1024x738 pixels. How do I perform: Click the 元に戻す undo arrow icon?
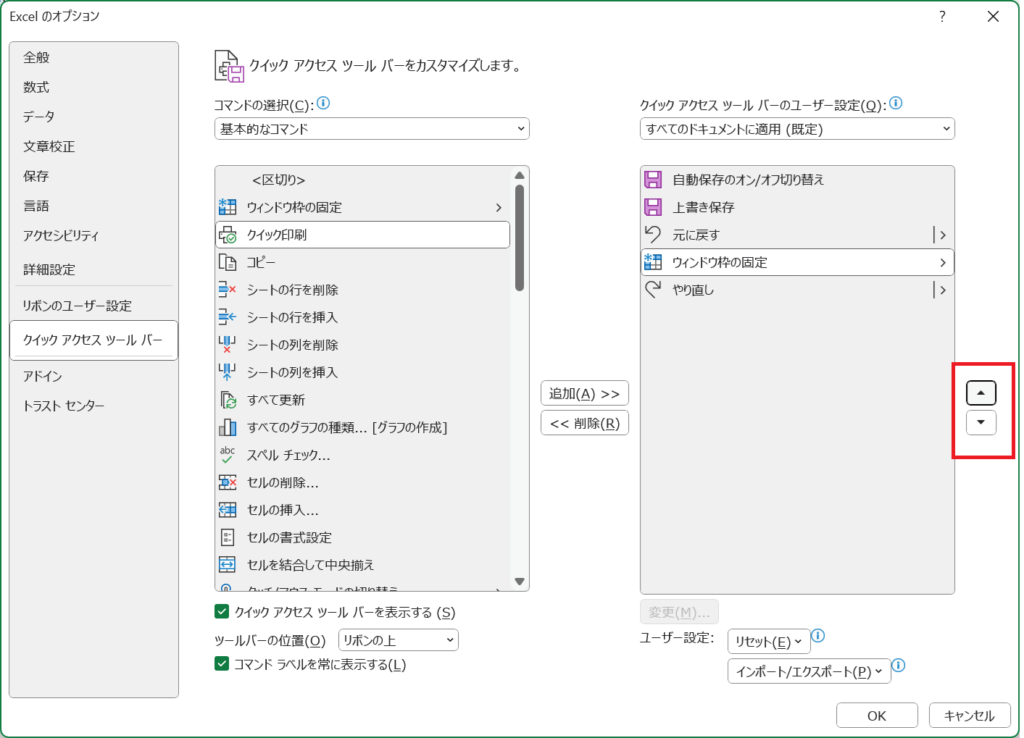click(653, 234)
